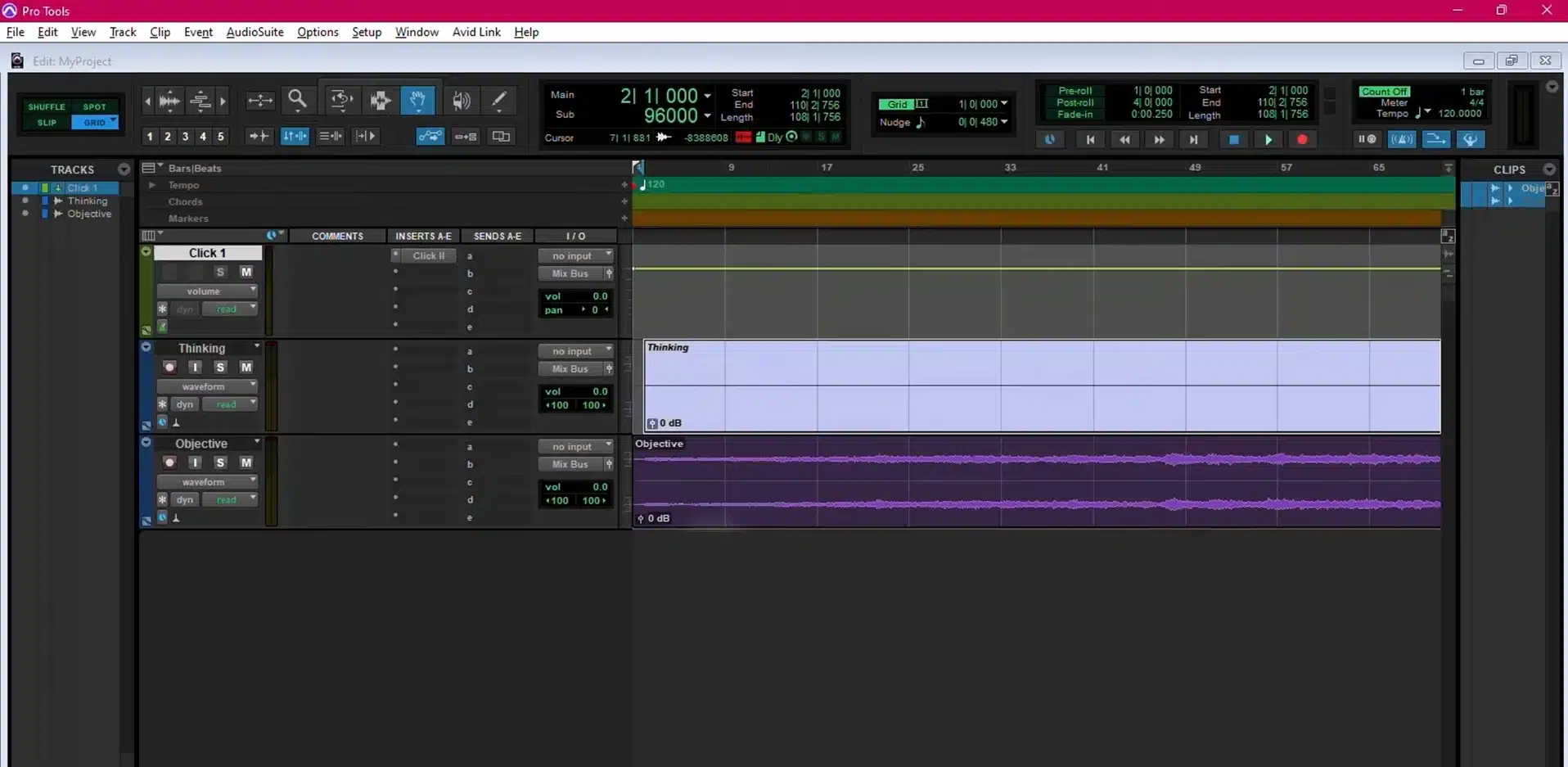Open Nudge value dropdown arrow
The image size is (1568, 767).
pos(1004,122)
